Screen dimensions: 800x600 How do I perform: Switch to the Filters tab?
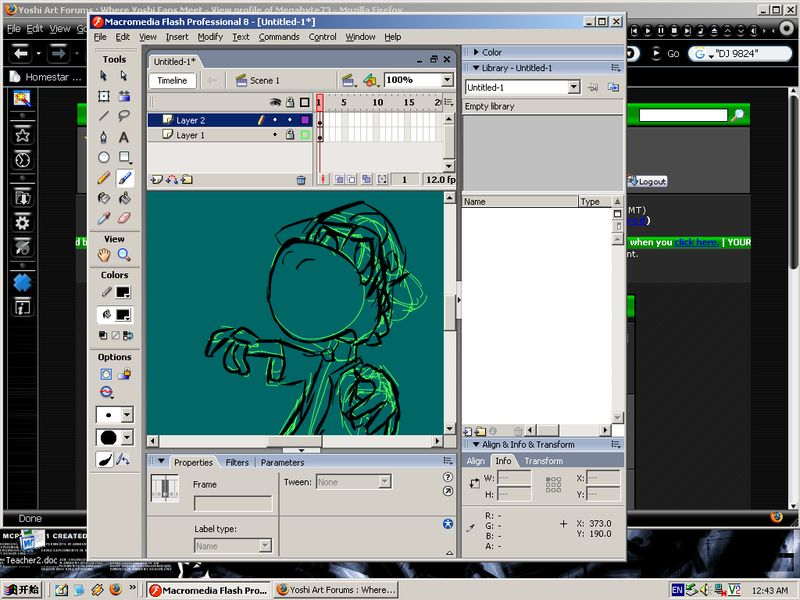coord(237,462)
